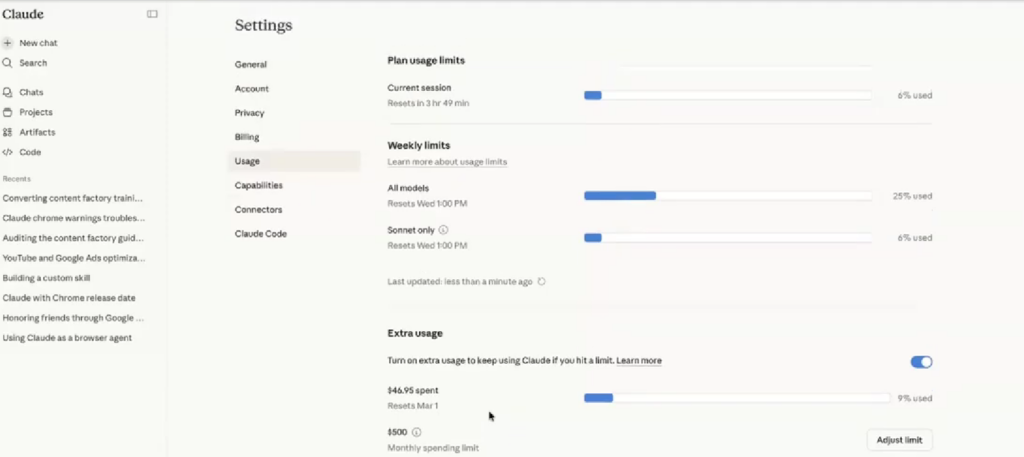Image resolution: width=1024 pixels, height=457 pixels.
Task: Toggle off the extra usage switch
Action: (920, 361)
